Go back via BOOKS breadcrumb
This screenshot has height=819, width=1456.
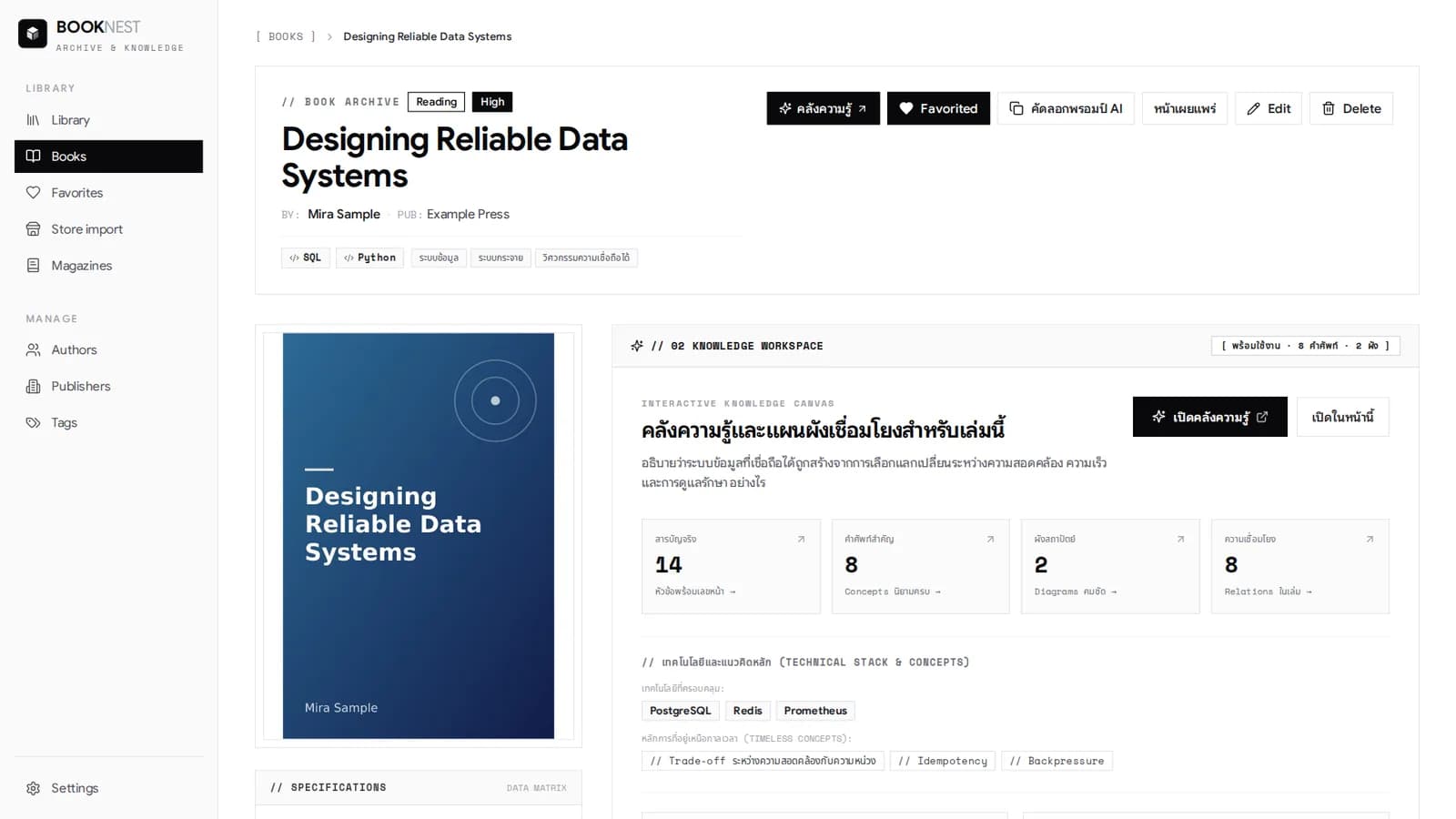pyautogui.click(x=286, y=36)
